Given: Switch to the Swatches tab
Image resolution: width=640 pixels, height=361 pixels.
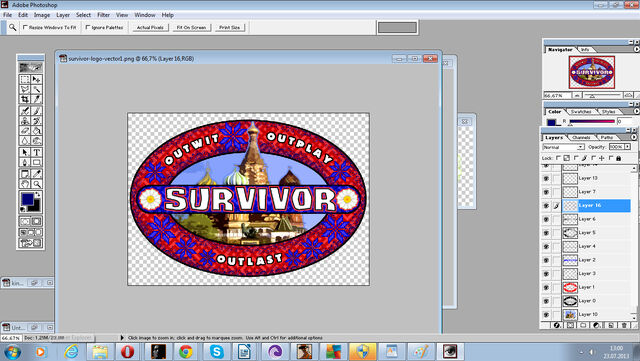Looking at the screenshot, I should [581, 111].
